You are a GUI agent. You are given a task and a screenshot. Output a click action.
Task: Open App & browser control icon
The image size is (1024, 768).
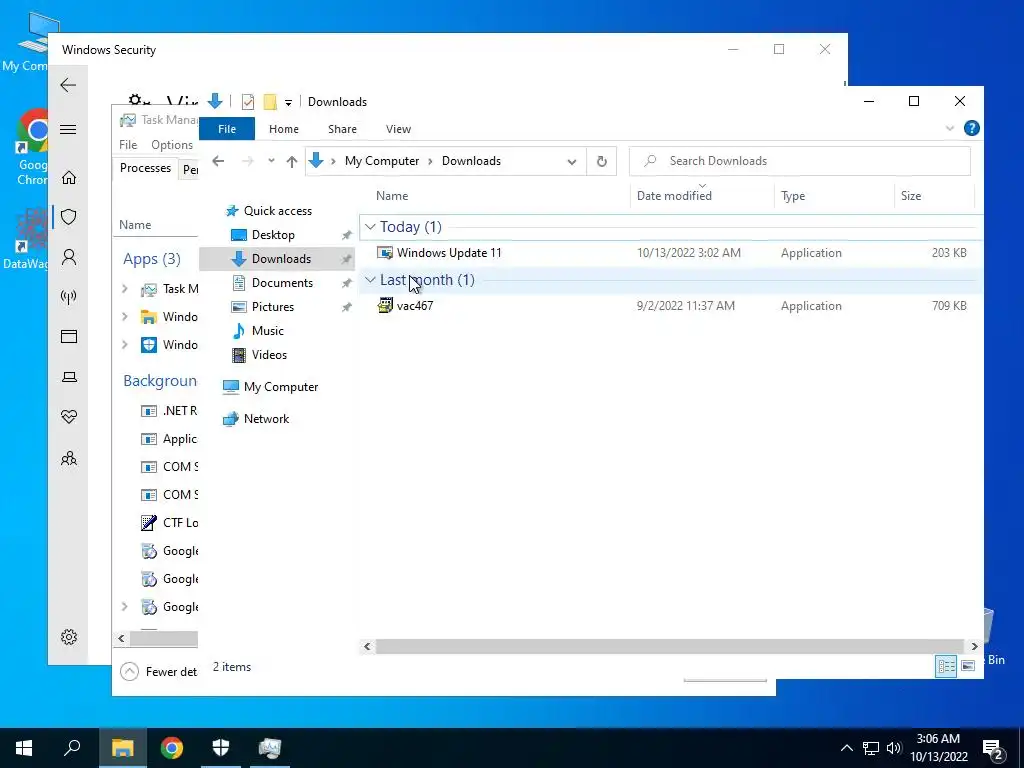pos(69,336)
